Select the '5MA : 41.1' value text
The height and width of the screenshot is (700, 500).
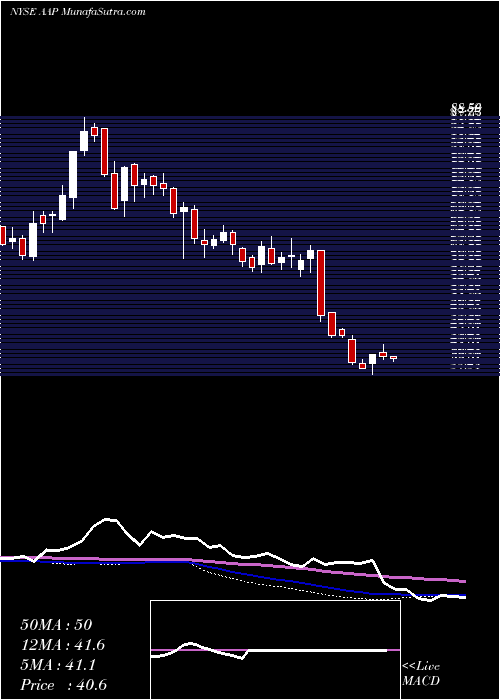pos(58,665)
